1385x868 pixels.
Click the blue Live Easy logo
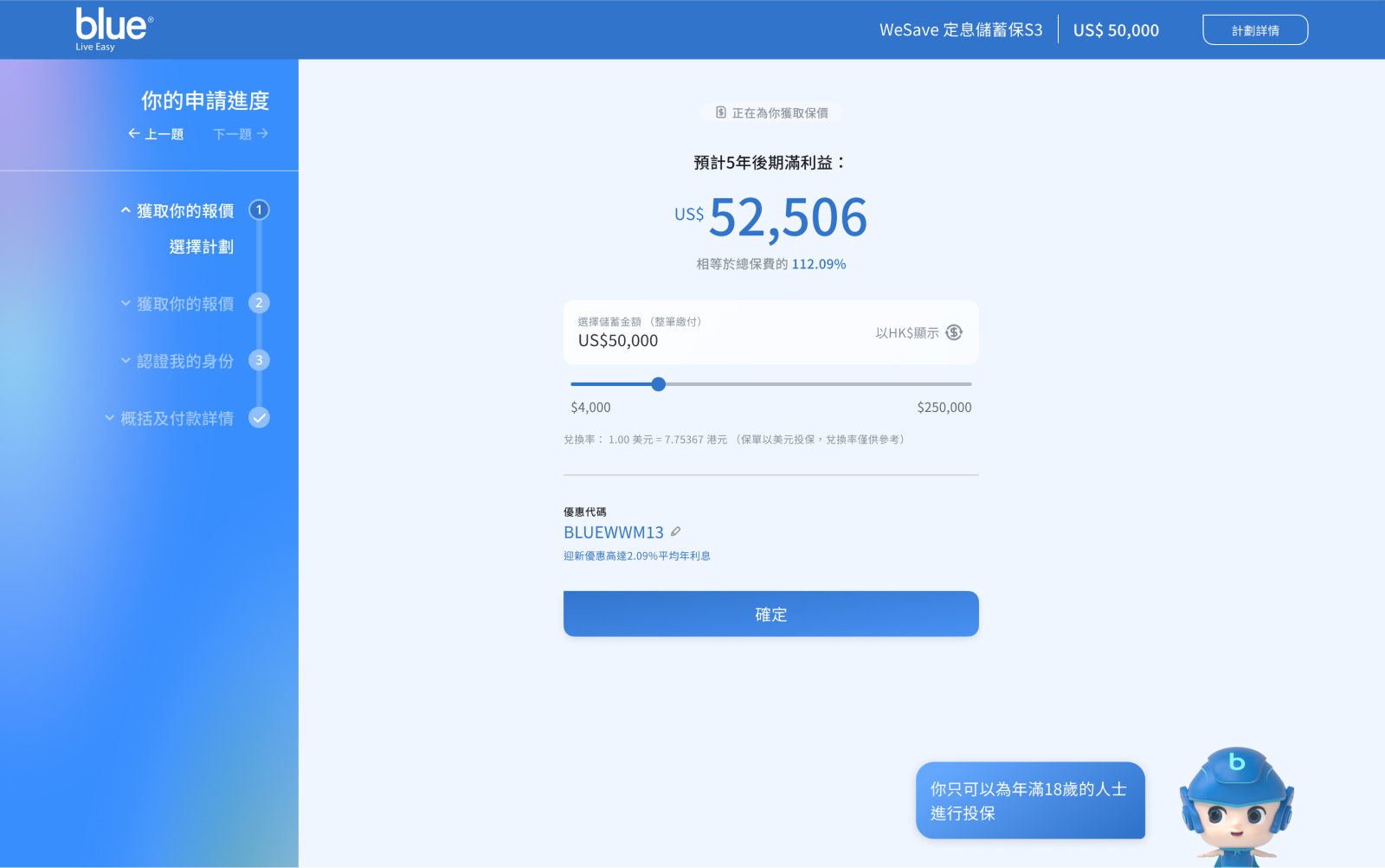pos(114,29)
